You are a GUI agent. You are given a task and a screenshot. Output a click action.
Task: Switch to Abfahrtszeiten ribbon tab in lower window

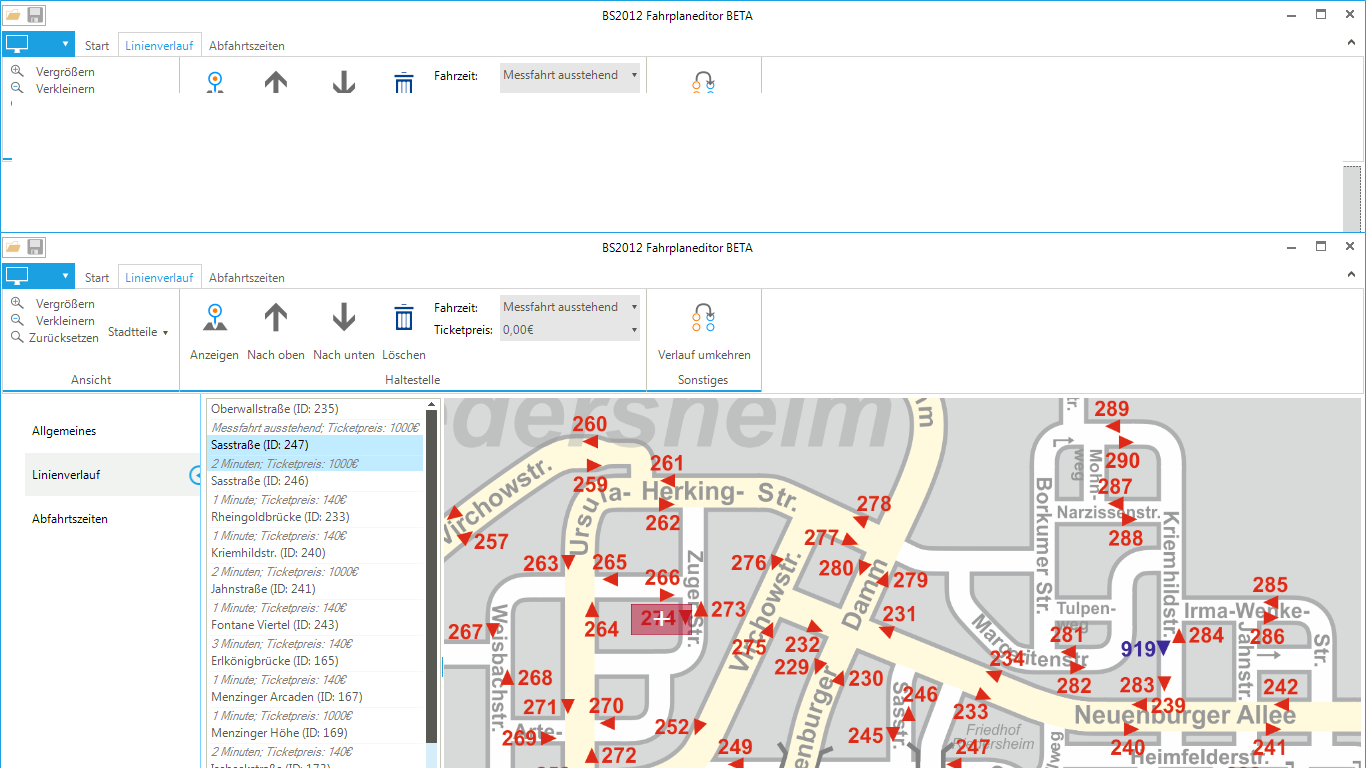pyautogui.click(x=246, y=278)
